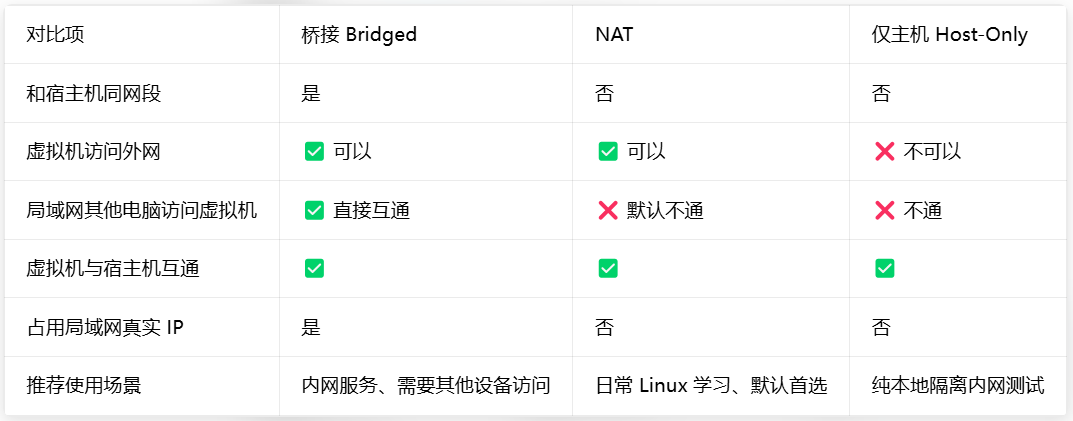Click the 和宿主机同网段 row label

click(x=94, y=93)
